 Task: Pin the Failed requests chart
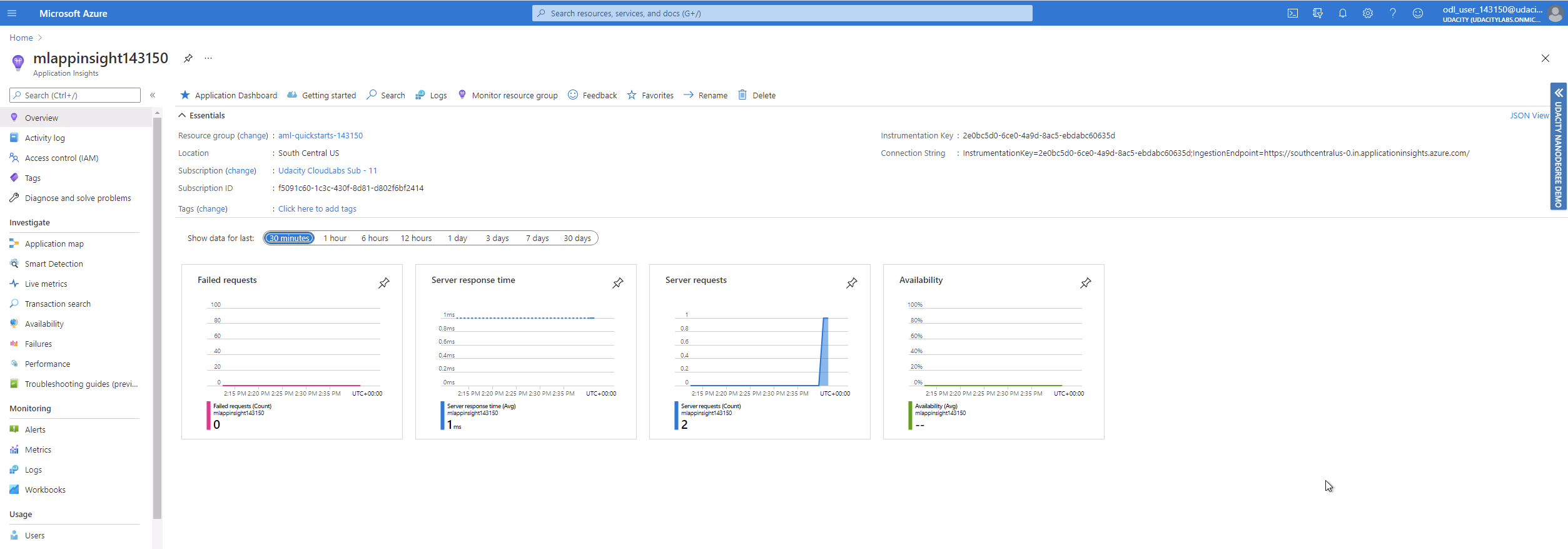(384, 283)
